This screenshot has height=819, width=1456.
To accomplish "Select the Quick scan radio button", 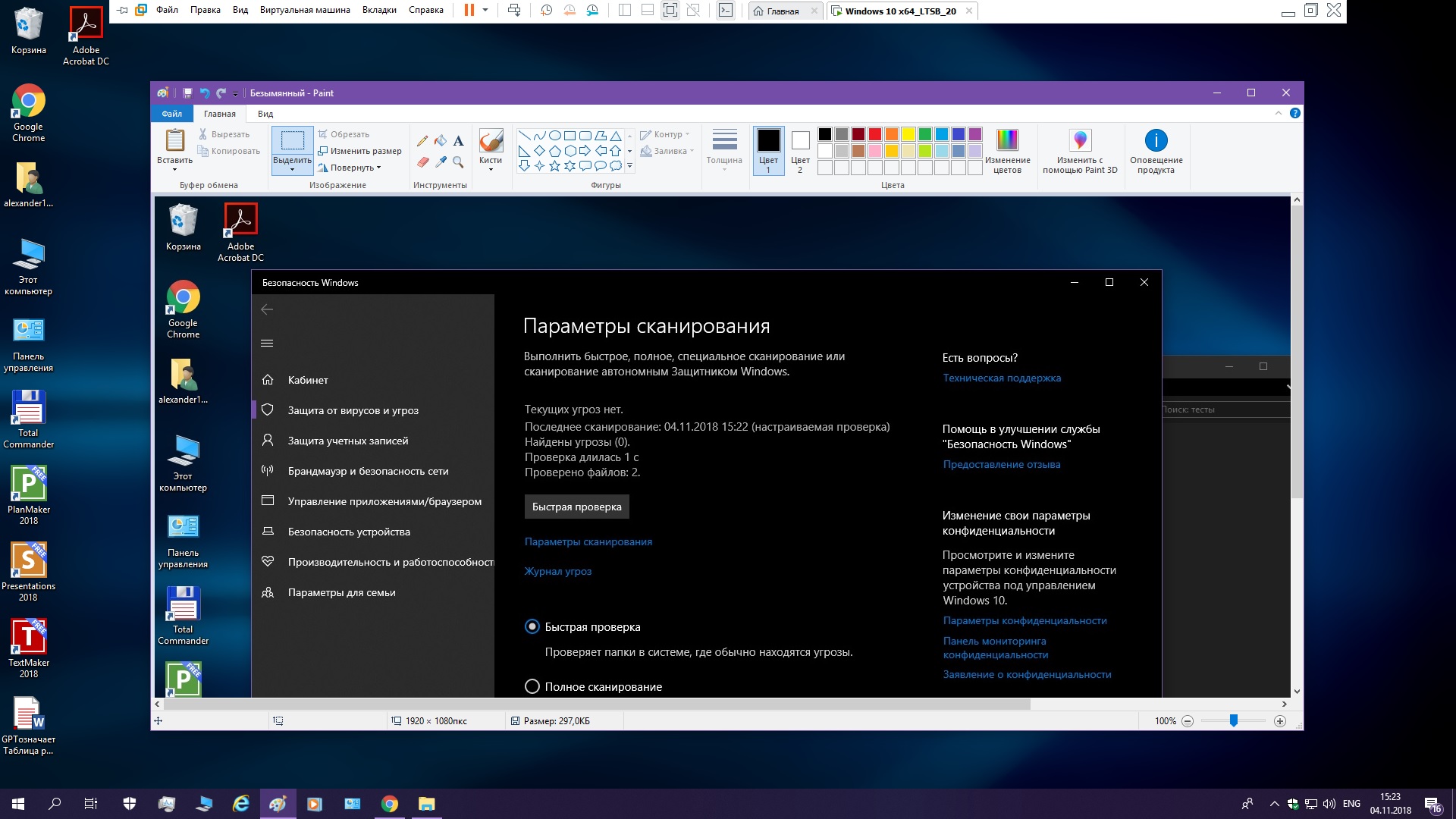I will [532, 627].
